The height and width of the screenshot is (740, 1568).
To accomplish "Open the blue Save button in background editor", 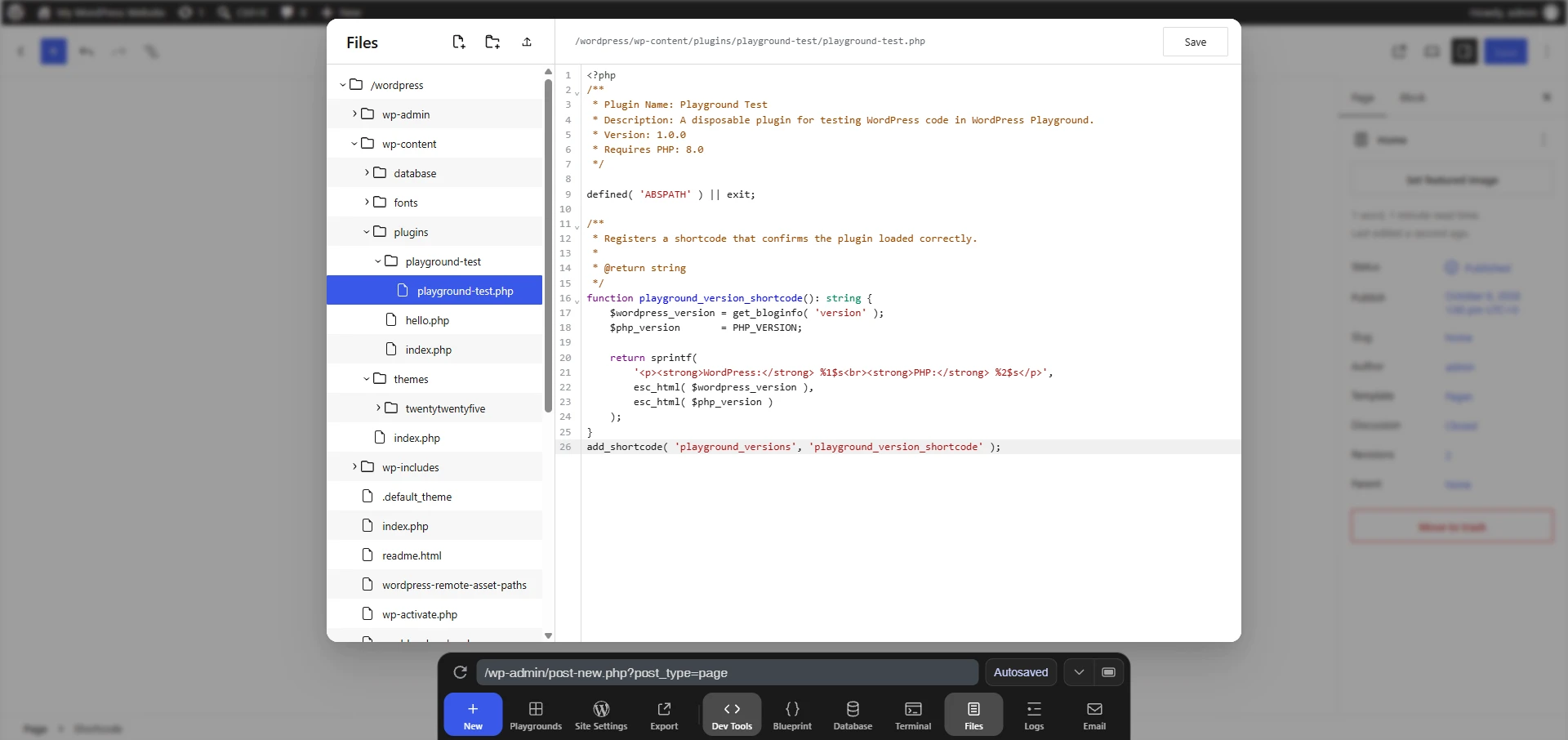I will (x=1506, y=51).
